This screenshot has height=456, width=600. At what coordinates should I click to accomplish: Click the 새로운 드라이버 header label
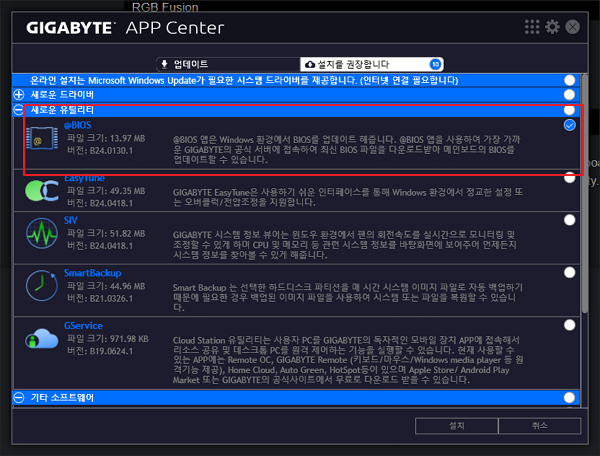pos(62,94)
